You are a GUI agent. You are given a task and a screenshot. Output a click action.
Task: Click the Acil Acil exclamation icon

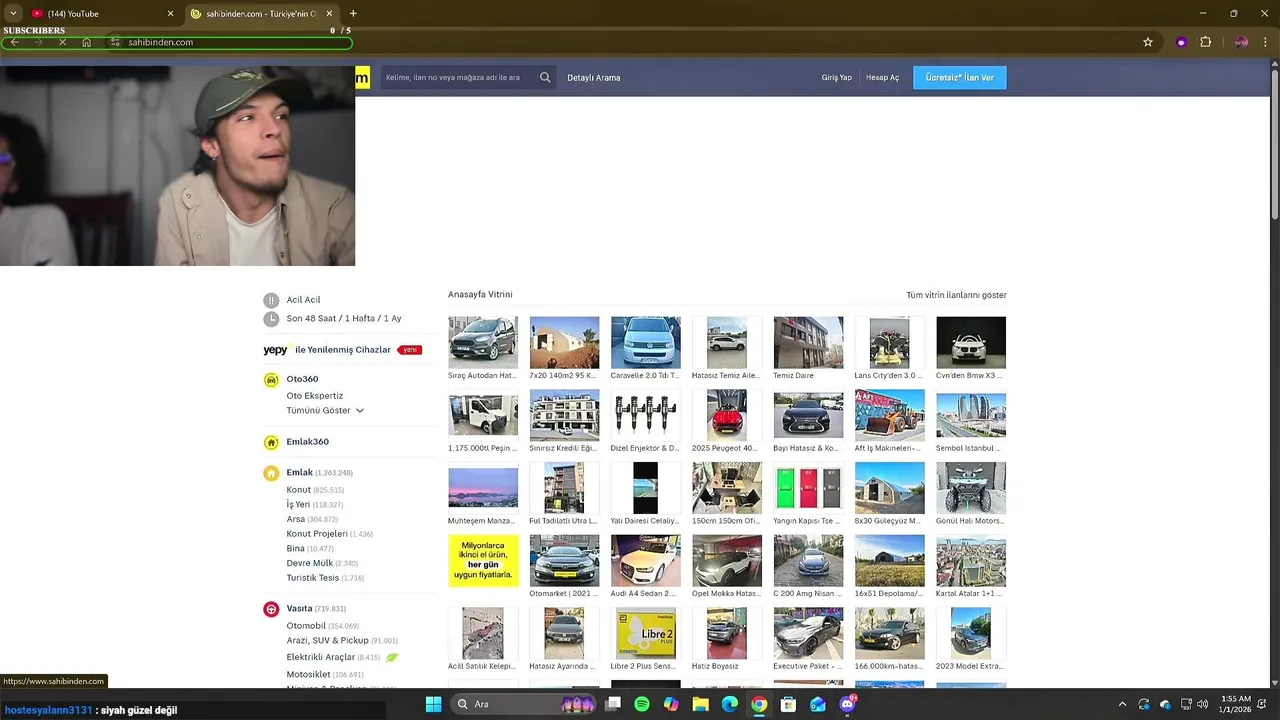(x=271, y=300)
